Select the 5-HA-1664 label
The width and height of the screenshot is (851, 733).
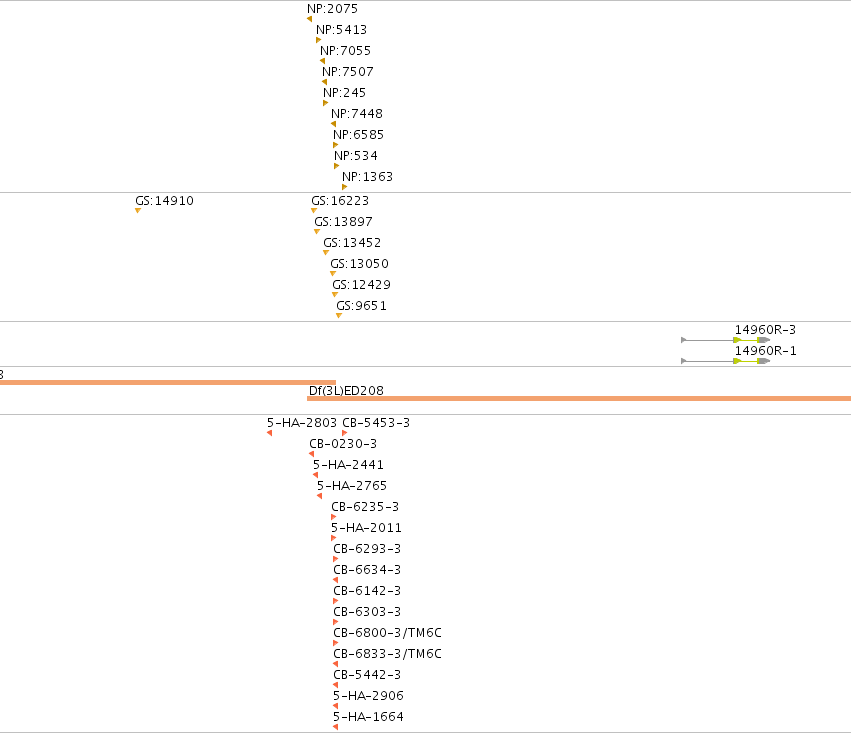coord(368,717)
